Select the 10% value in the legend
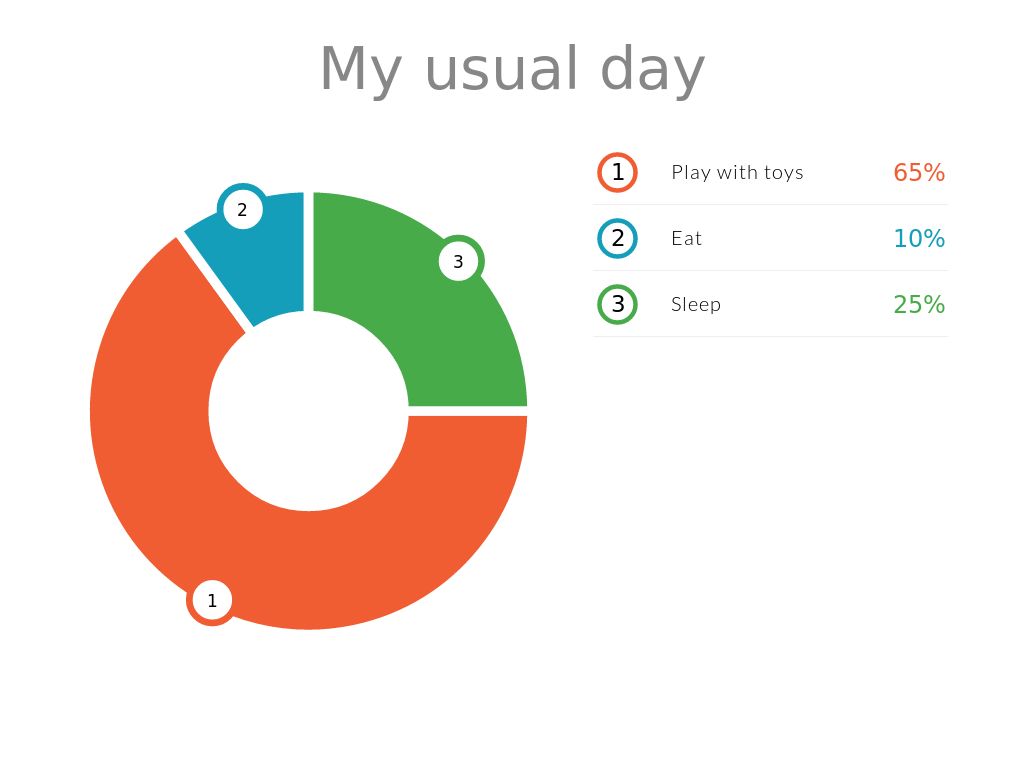 coord(919,238)
